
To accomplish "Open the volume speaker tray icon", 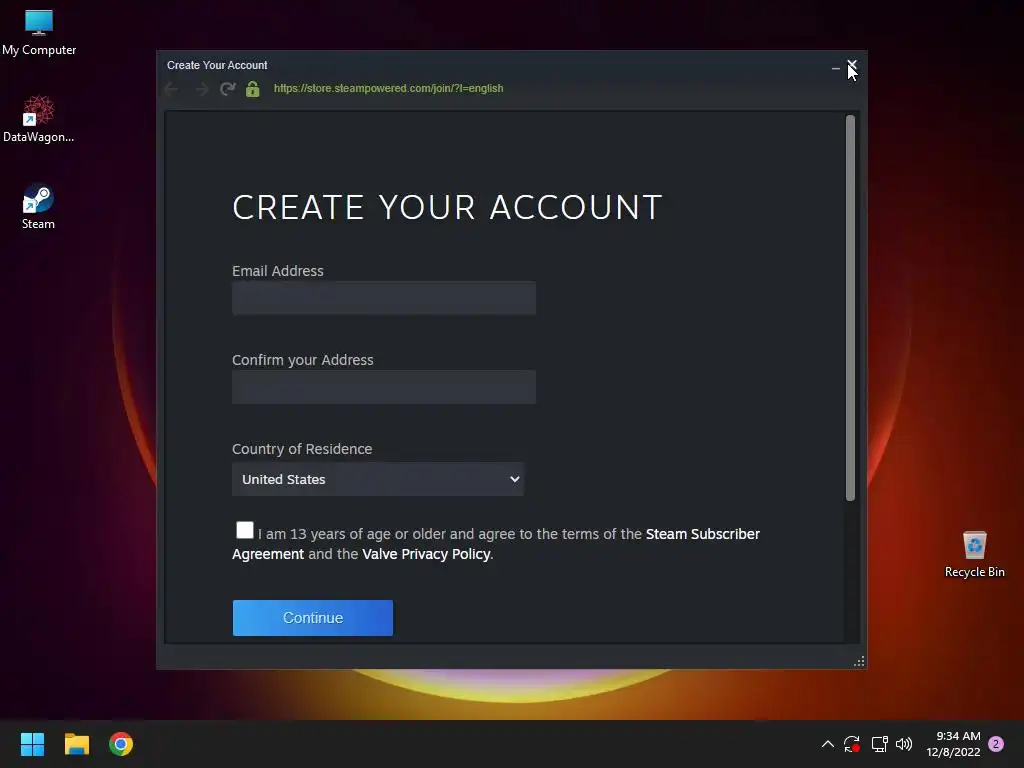I will (904, 744).
